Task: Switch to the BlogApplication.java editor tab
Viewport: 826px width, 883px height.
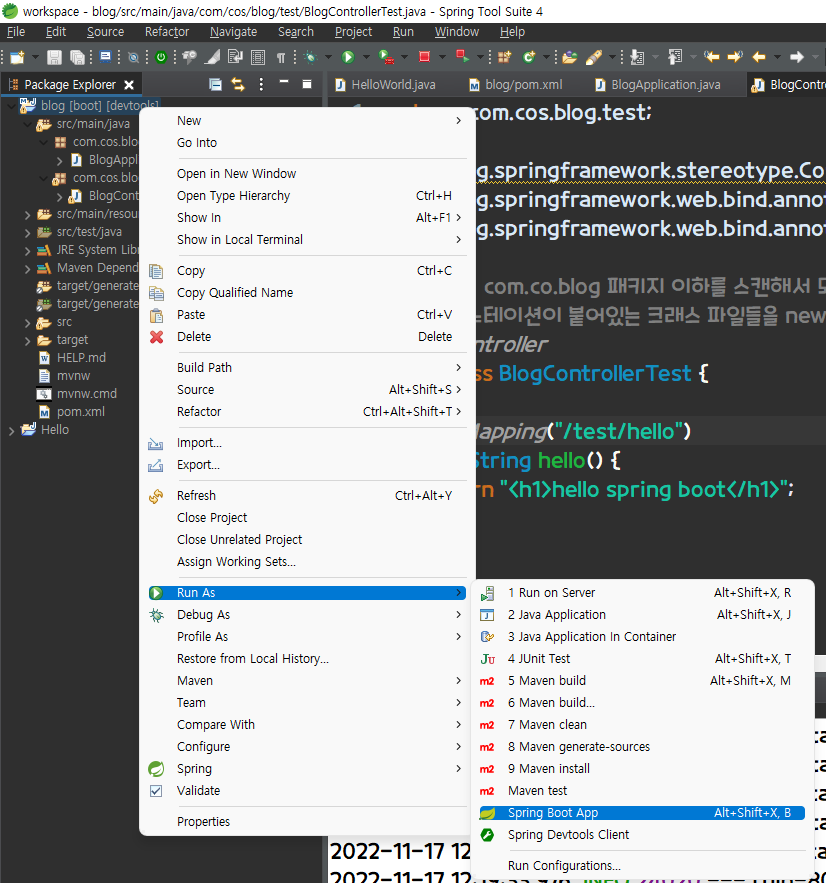Action: [x=658, y=85]
